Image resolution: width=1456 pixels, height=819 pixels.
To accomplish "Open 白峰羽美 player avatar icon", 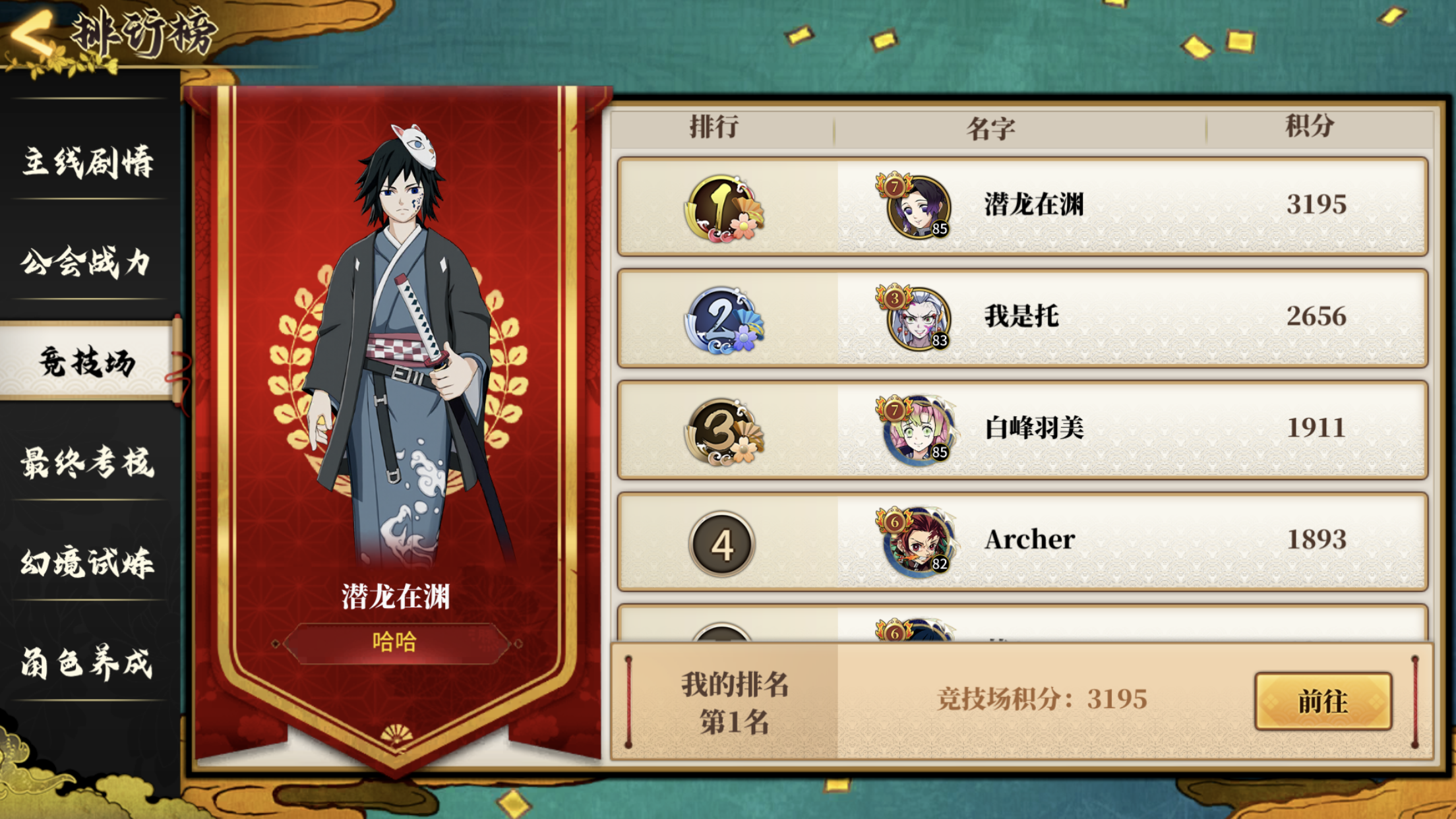I will point(917,430).
